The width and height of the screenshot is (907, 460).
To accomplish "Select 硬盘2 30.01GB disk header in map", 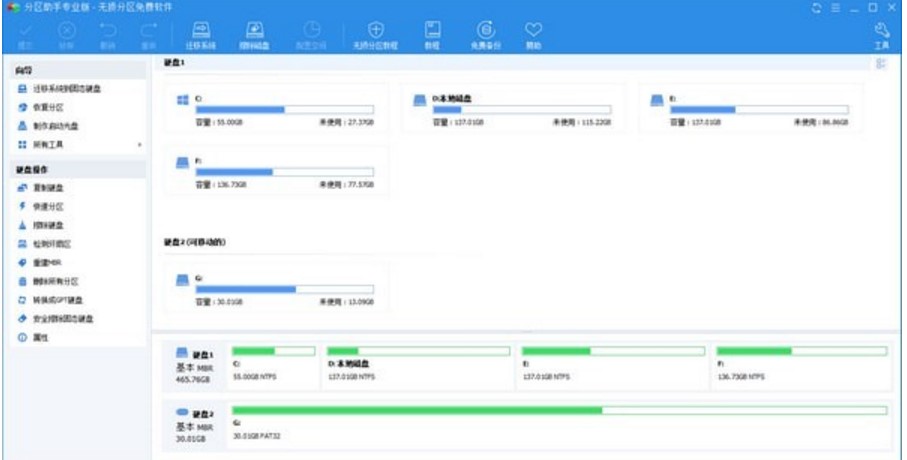I will pyautogui.click(x=195, y=427).
